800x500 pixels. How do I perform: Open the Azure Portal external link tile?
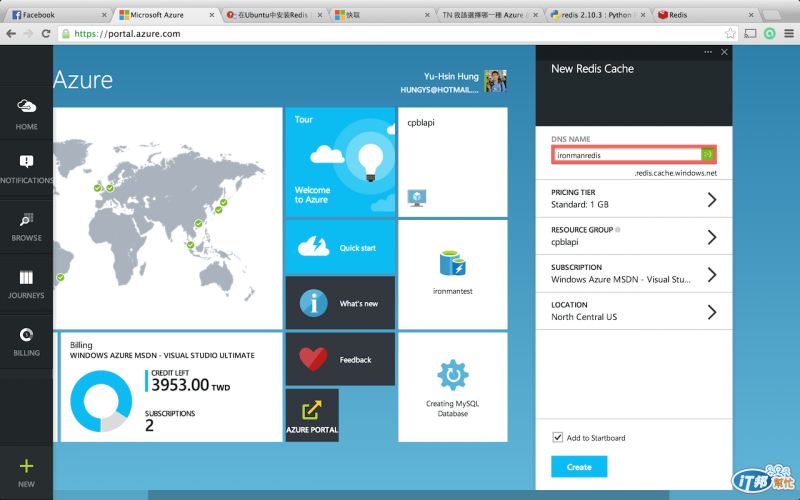pyautogui.click(x=312, y=415)
